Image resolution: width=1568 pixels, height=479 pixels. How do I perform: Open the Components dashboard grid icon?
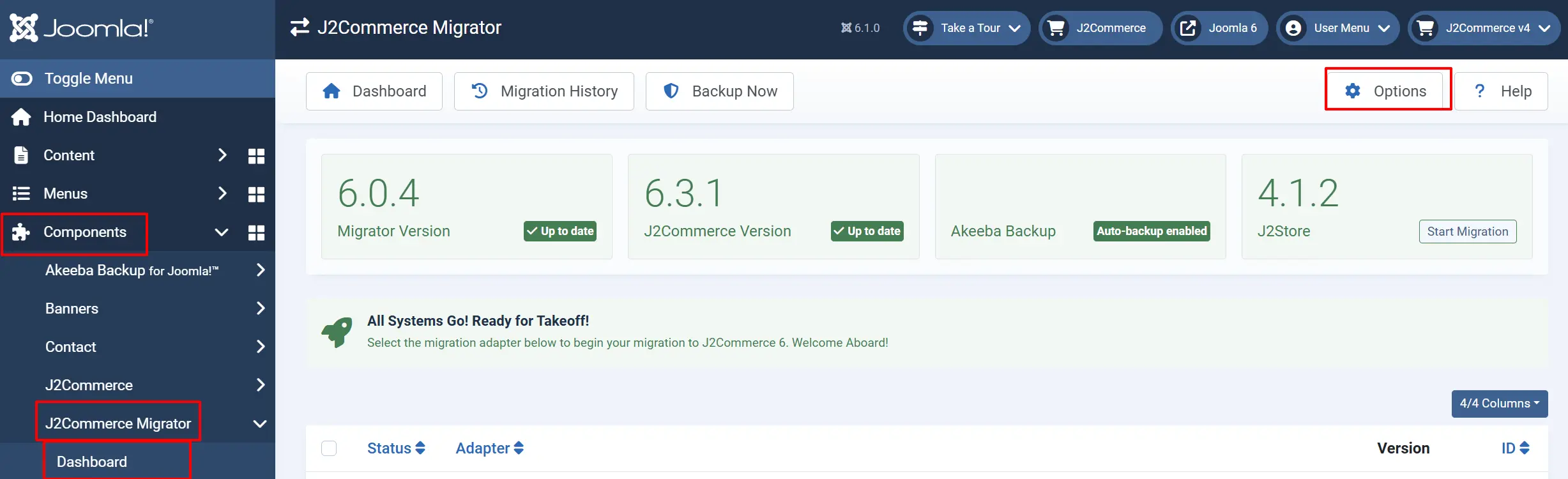[256, 232]
